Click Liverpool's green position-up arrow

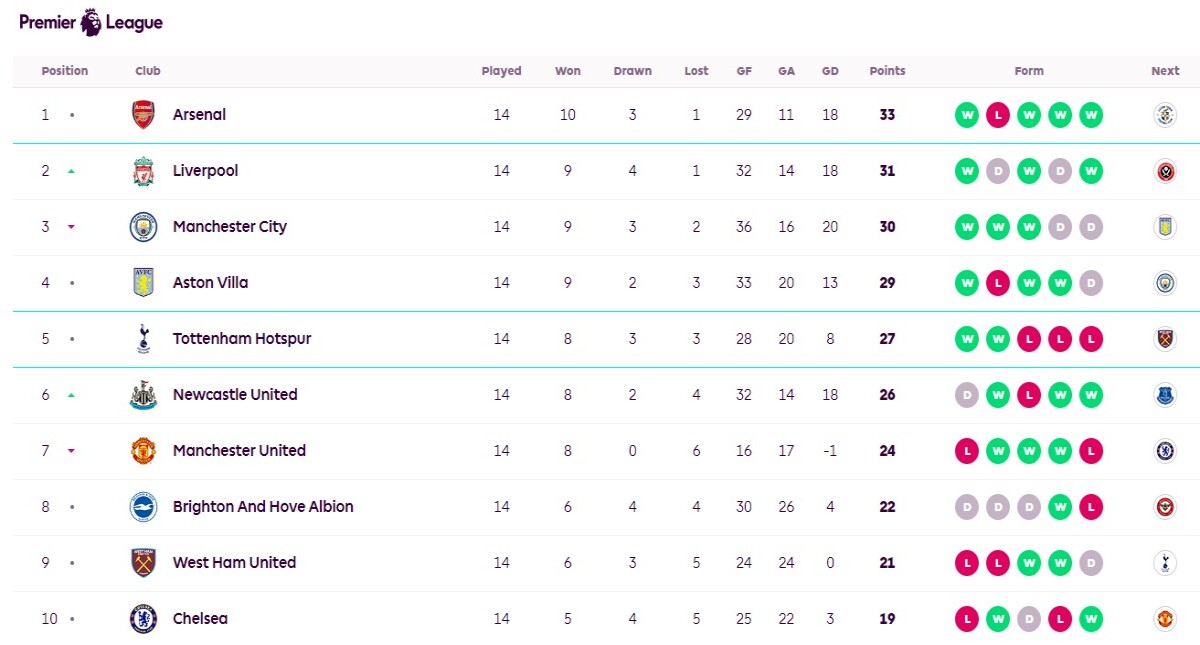click(71, 171)
